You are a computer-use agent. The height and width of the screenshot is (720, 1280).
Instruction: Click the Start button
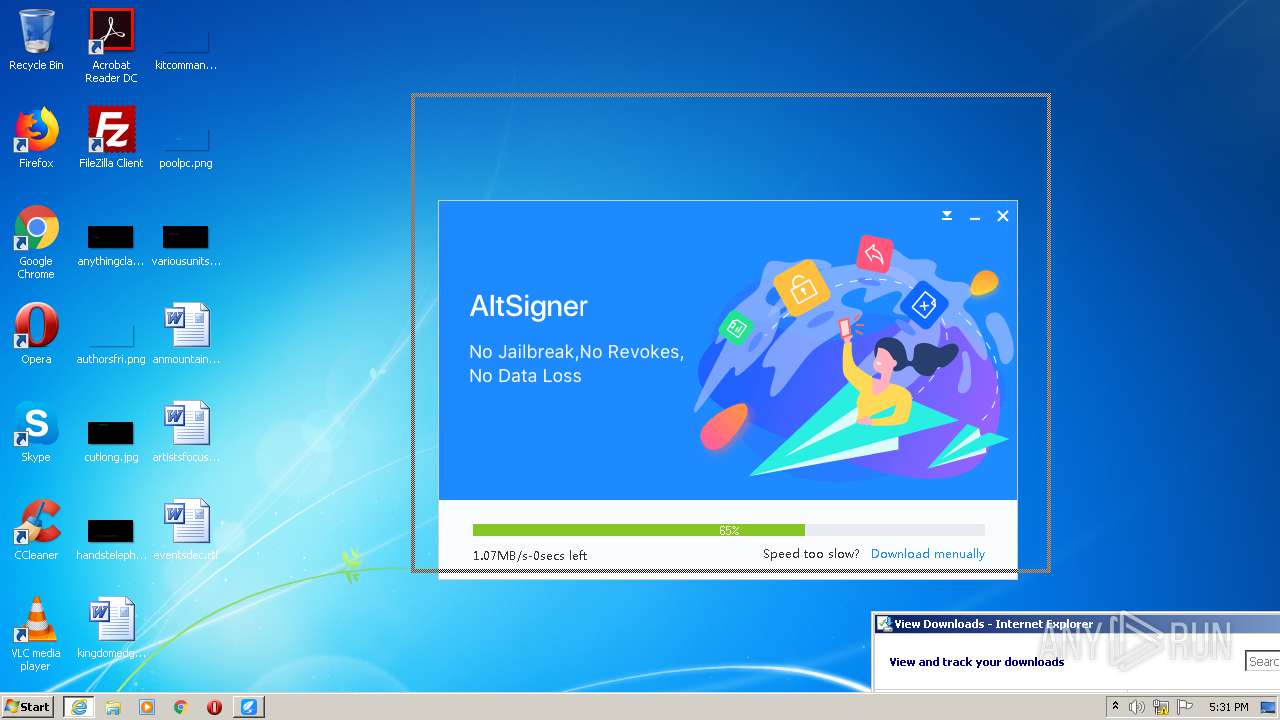(28, 706)
